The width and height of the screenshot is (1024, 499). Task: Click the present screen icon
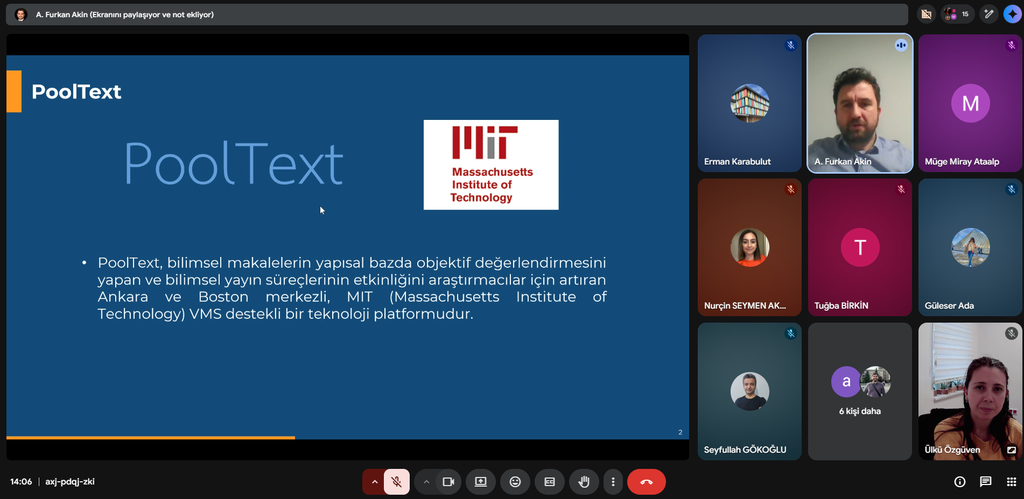(x=480, y=482)
